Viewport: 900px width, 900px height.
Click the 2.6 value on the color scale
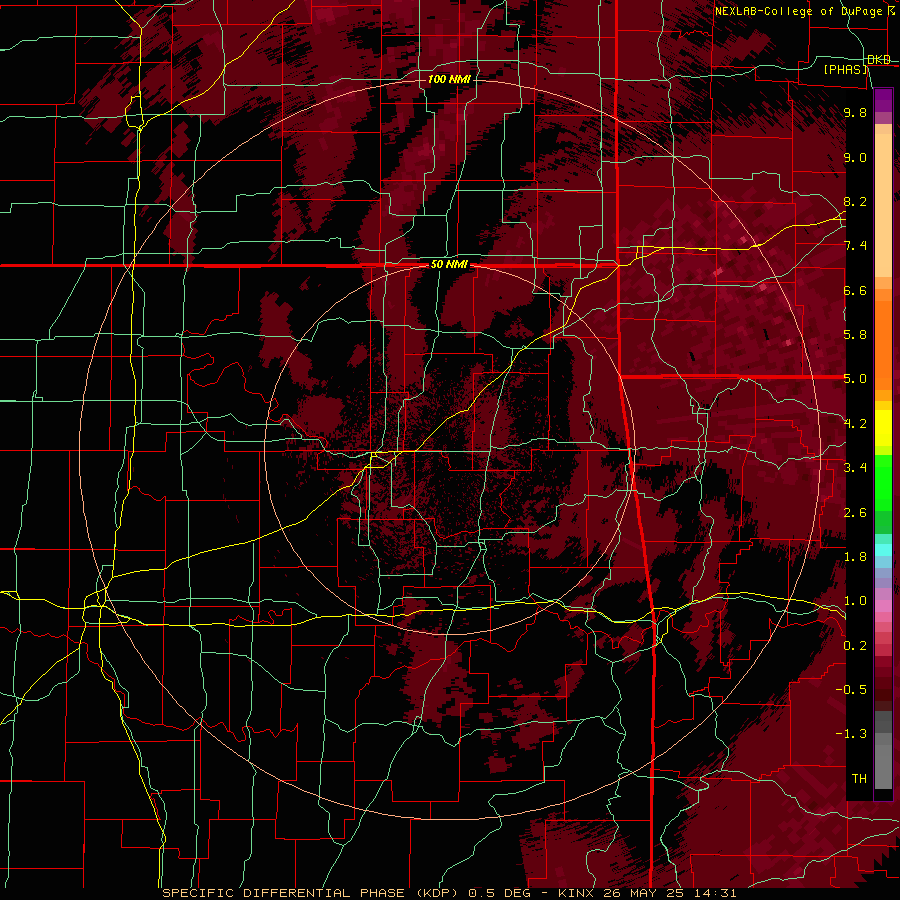[x=855, y=513]
